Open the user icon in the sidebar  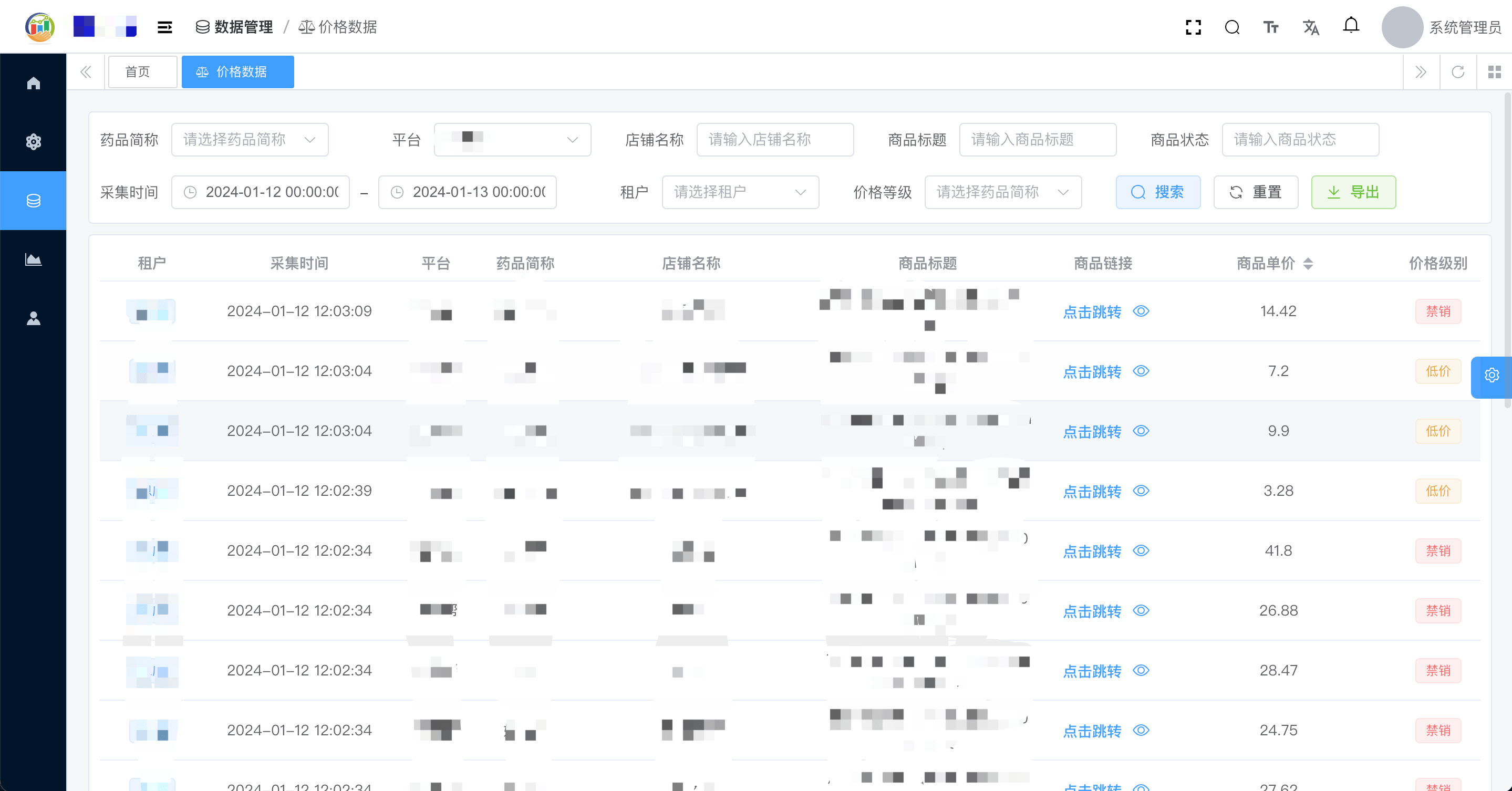[34, 318]
